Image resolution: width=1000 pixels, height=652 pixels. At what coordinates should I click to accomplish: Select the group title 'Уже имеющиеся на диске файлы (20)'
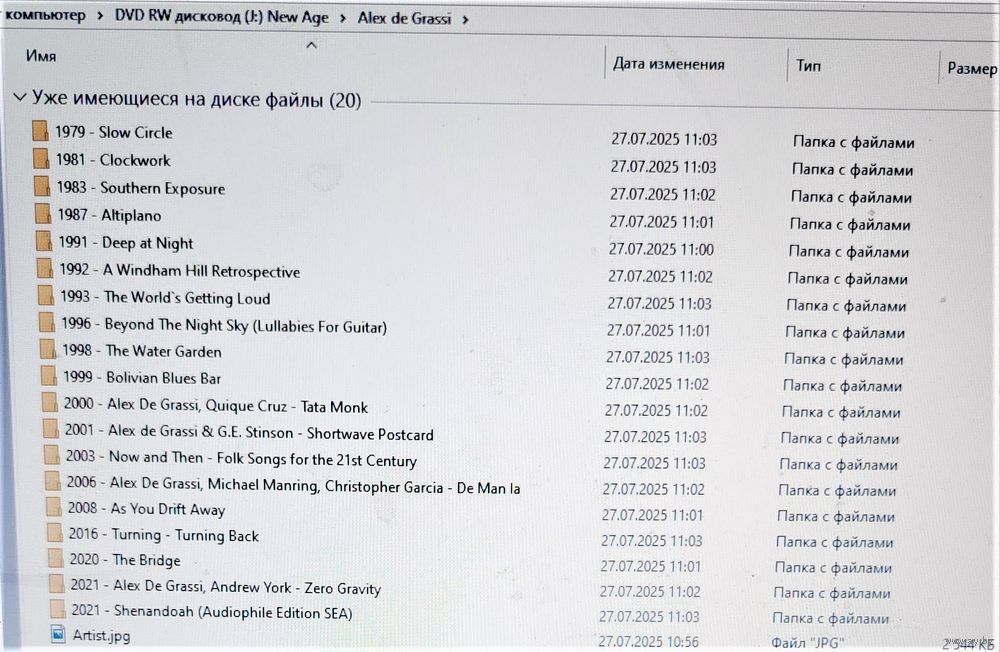pyautogui.click(x=196, y=99)
